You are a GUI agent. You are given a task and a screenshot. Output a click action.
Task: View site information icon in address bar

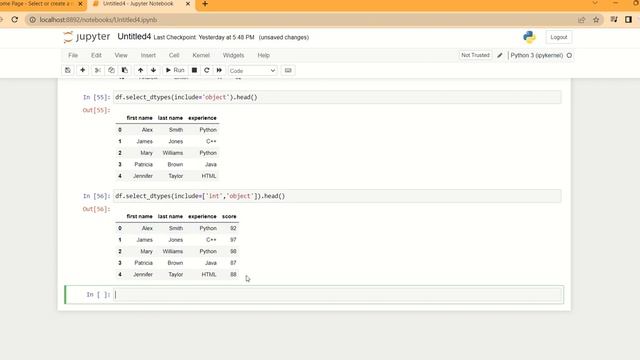coord(33,20)
